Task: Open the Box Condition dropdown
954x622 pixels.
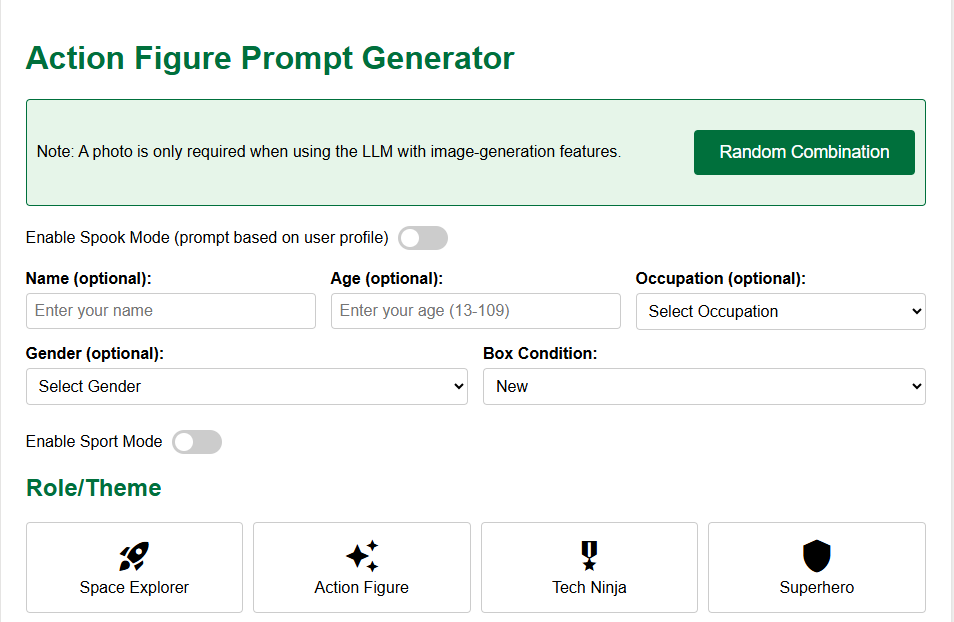Action: pos(703,386)
